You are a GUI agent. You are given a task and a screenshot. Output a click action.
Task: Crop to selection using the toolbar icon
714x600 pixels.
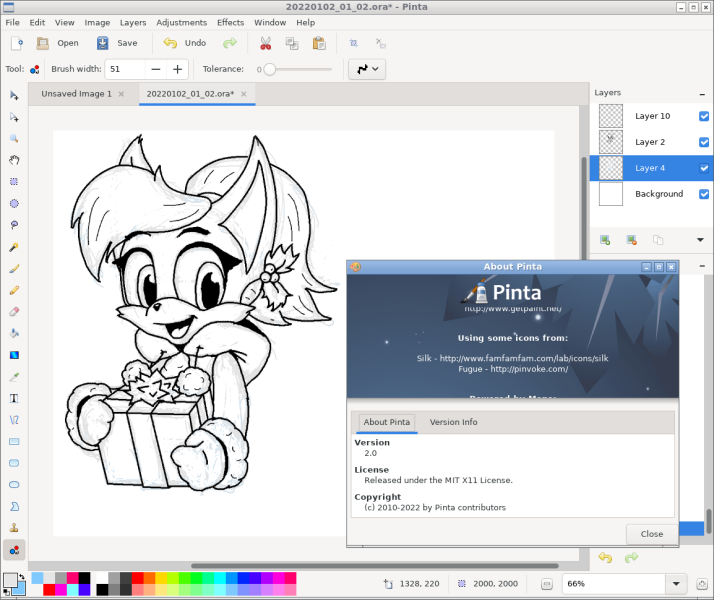[x=353, y=43]
